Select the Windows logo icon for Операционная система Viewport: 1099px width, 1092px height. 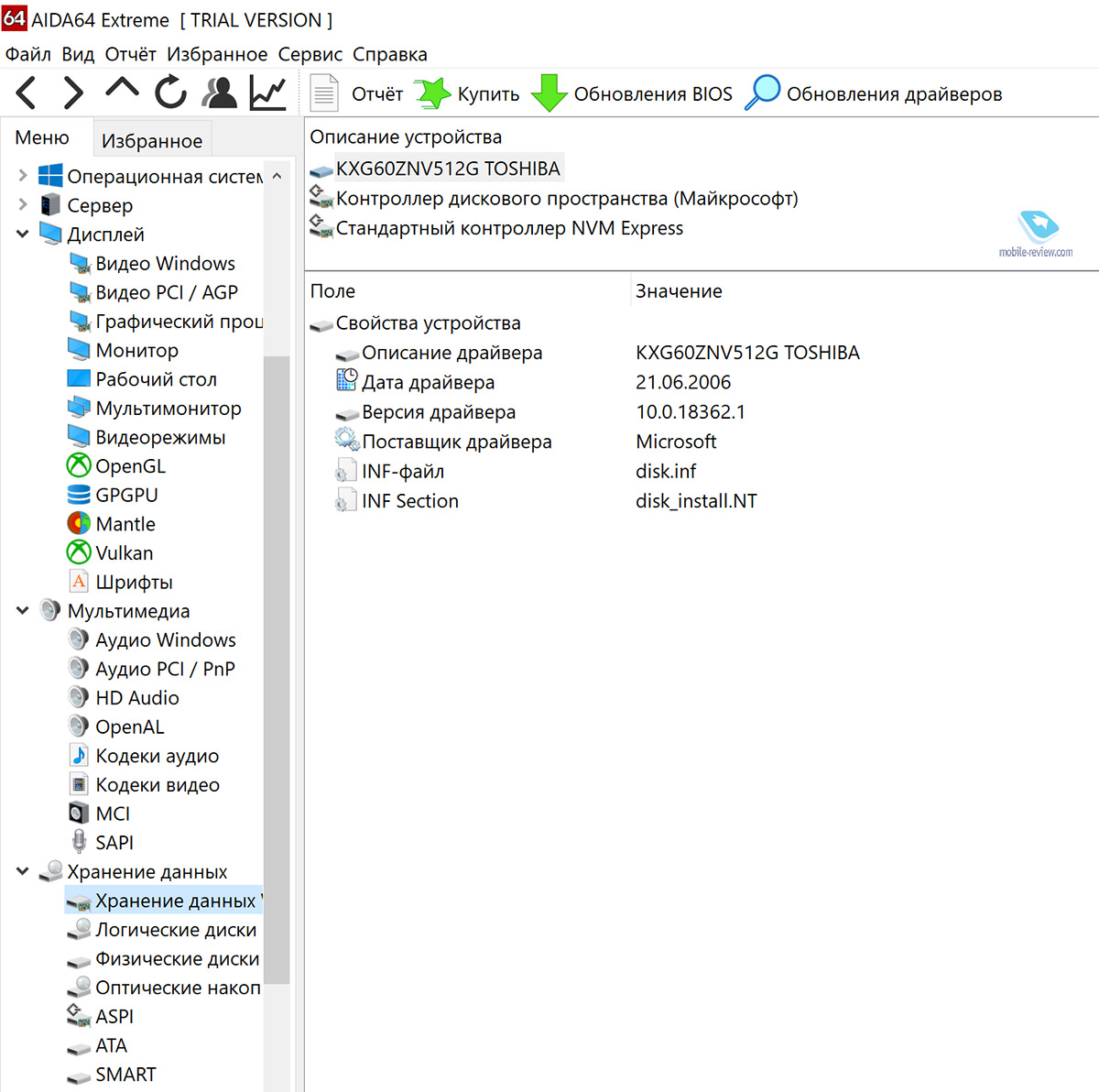(x=50, y=176)
